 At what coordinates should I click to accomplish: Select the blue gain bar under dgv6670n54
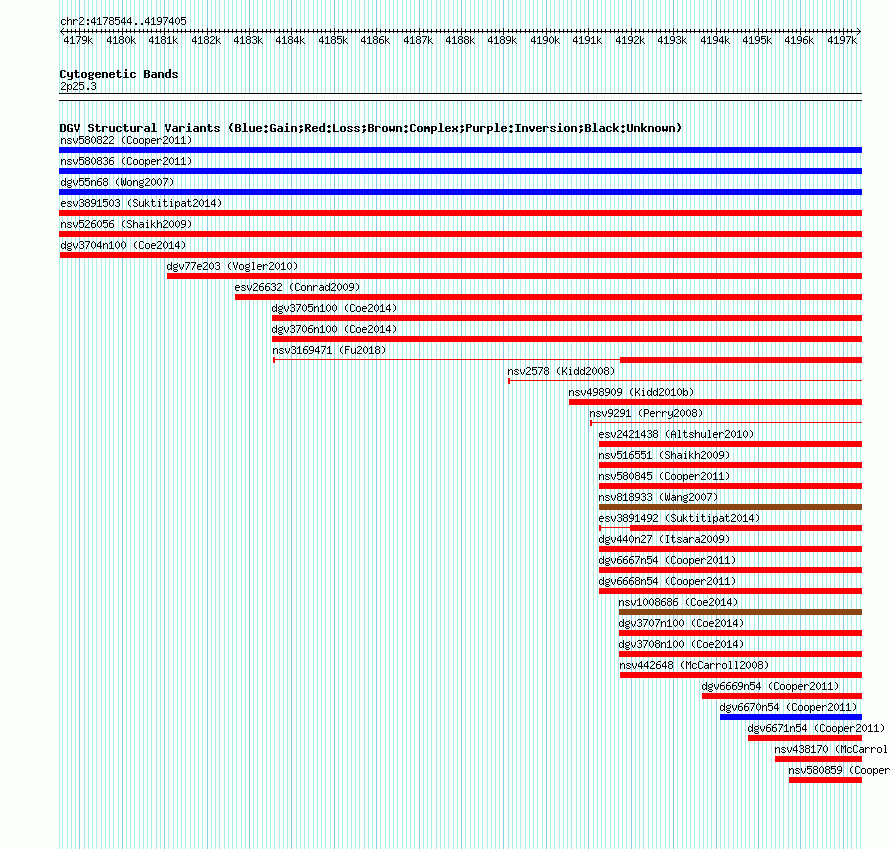point(791,717)
